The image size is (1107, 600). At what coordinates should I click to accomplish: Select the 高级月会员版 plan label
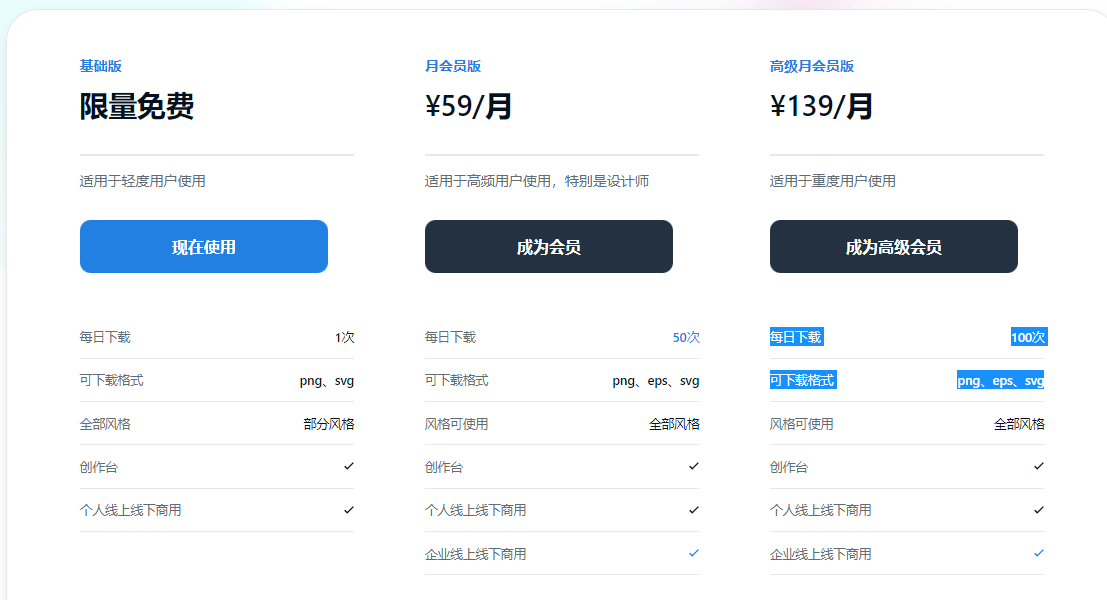(812, 66)
